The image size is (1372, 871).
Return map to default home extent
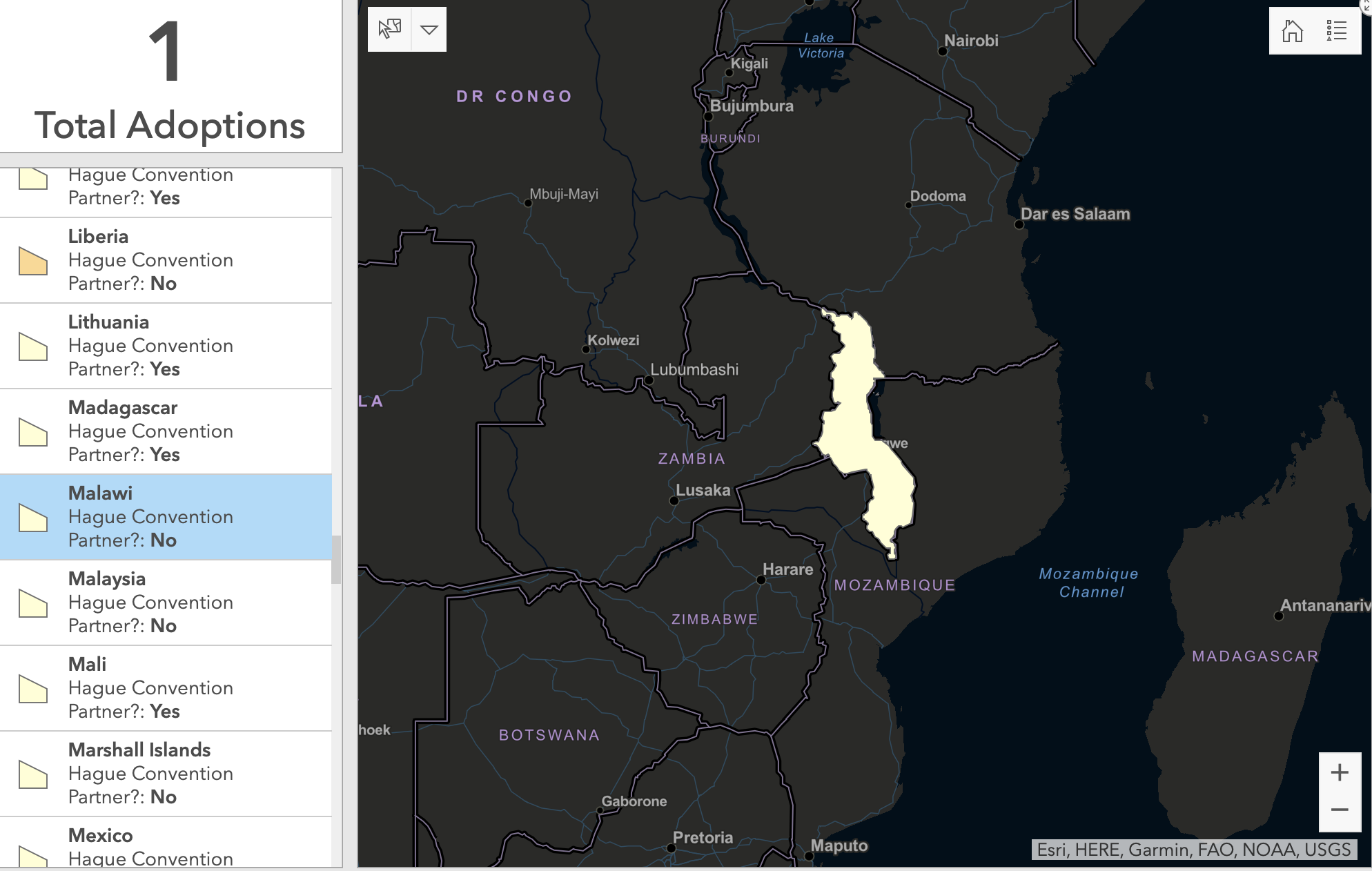1292,31
